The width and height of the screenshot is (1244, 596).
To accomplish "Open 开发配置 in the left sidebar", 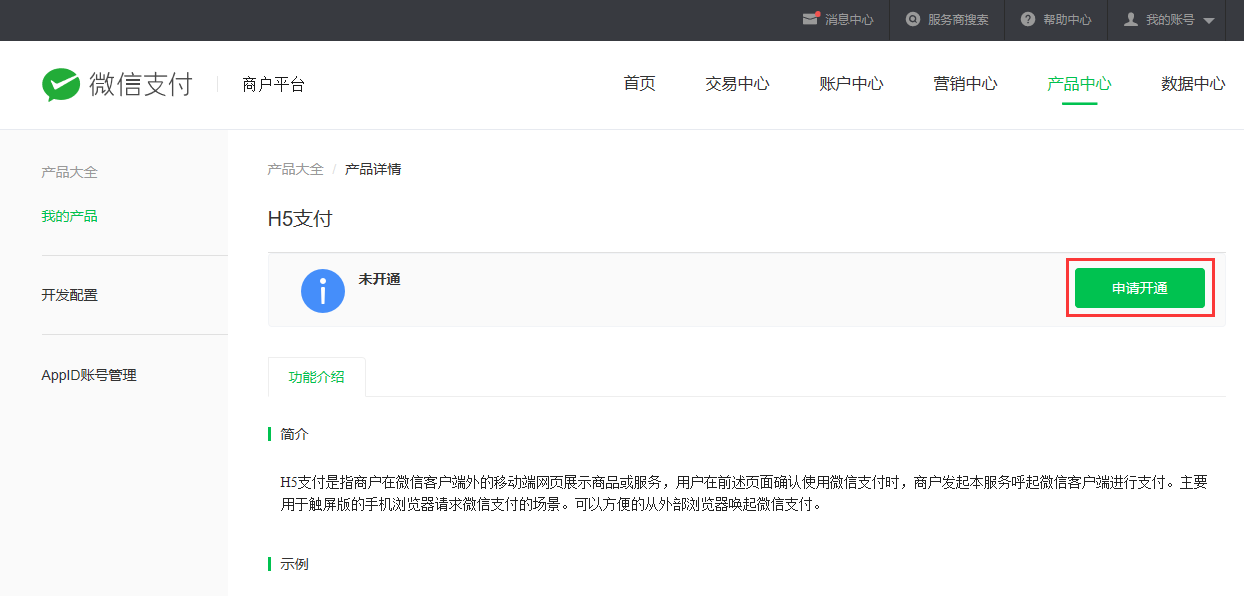I will tap(69, 295).
